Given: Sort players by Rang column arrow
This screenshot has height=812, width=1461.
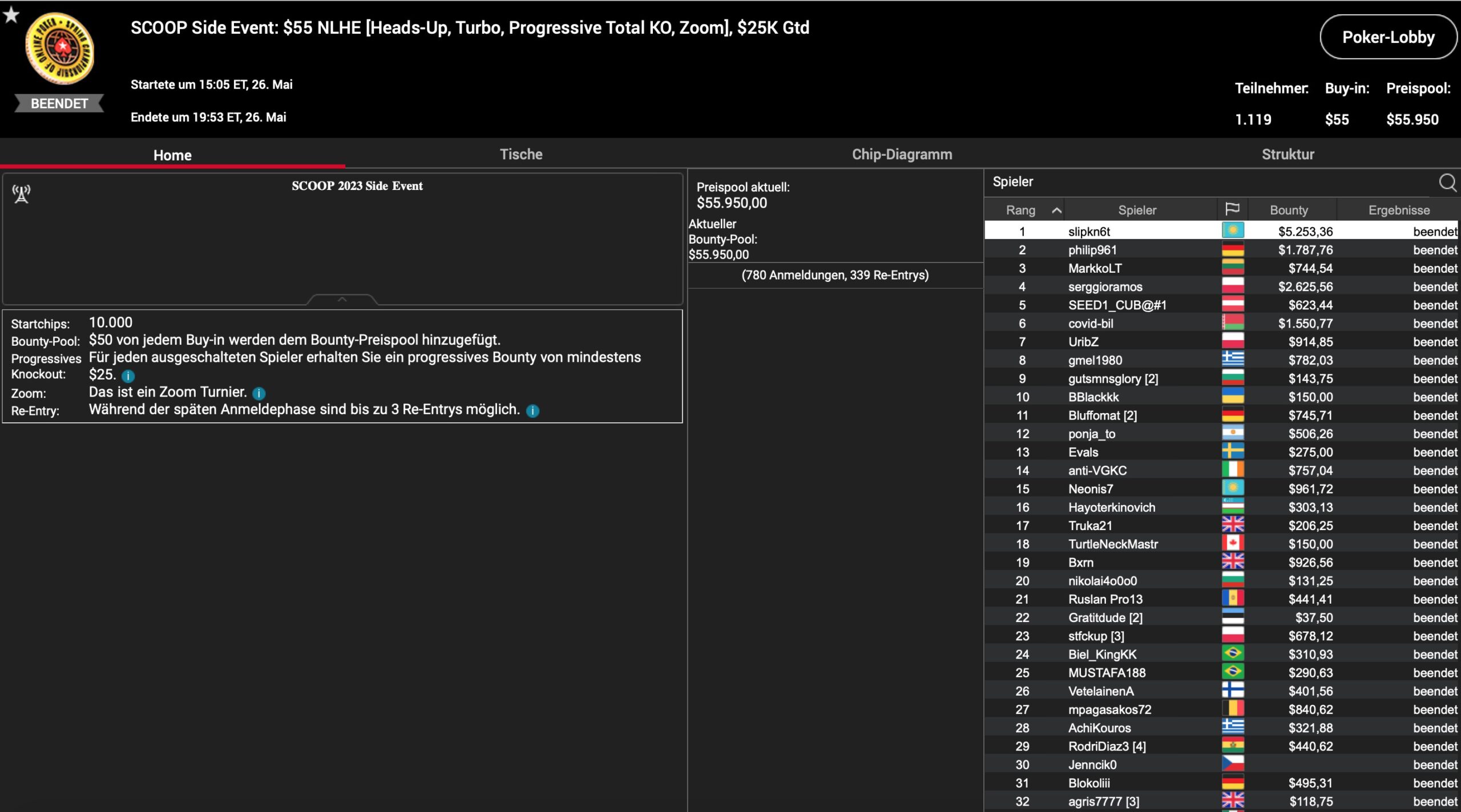Looking at the screenshot, I should coord(1056,211).
